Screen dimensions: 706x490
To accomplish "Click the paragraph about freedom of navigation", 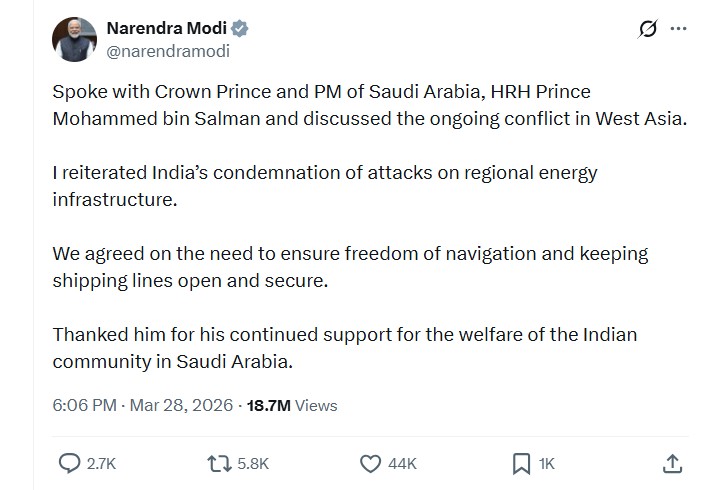I will [350, 267].
